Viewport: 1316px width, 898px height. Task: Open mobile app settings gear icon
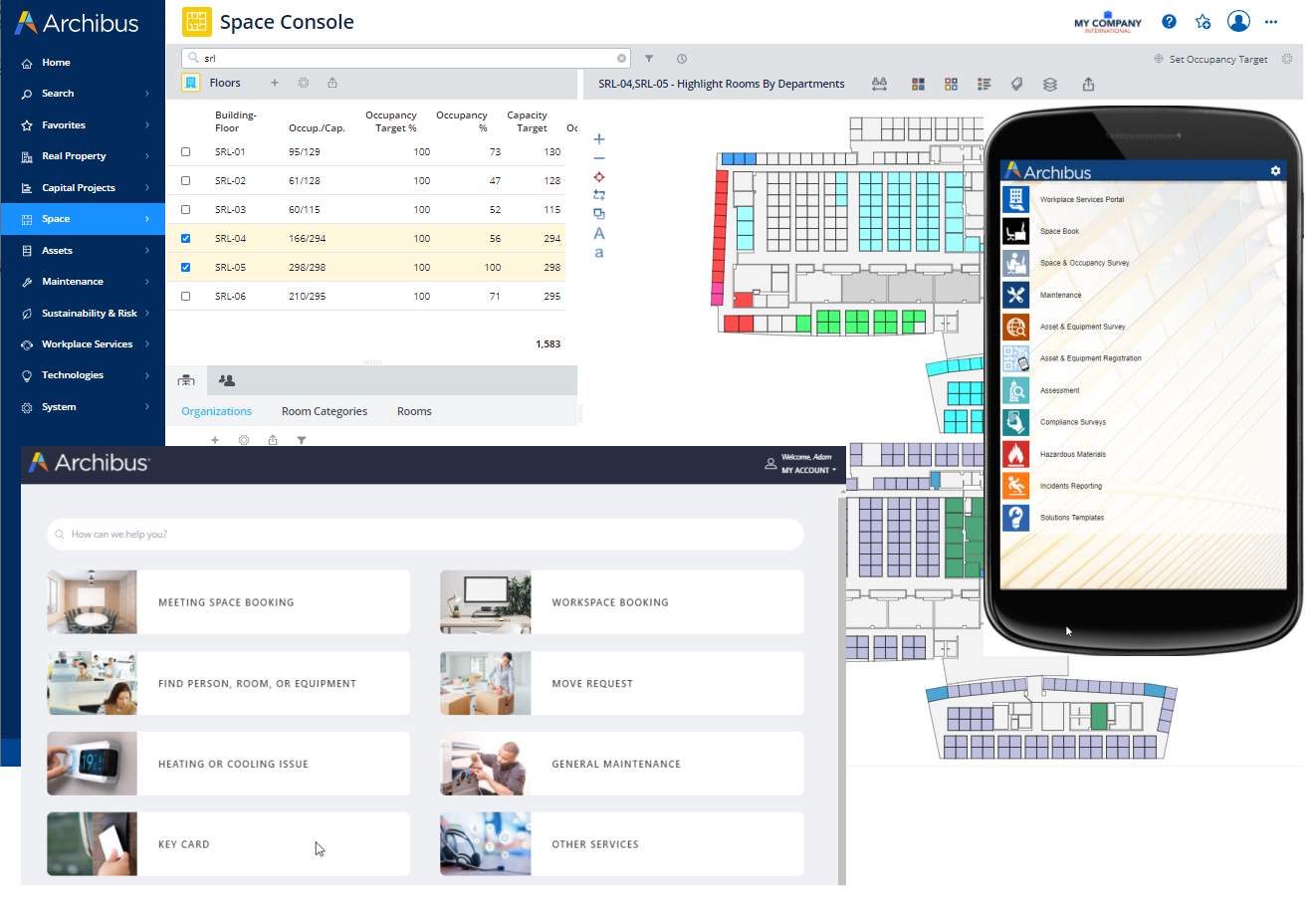point(1275,171)
